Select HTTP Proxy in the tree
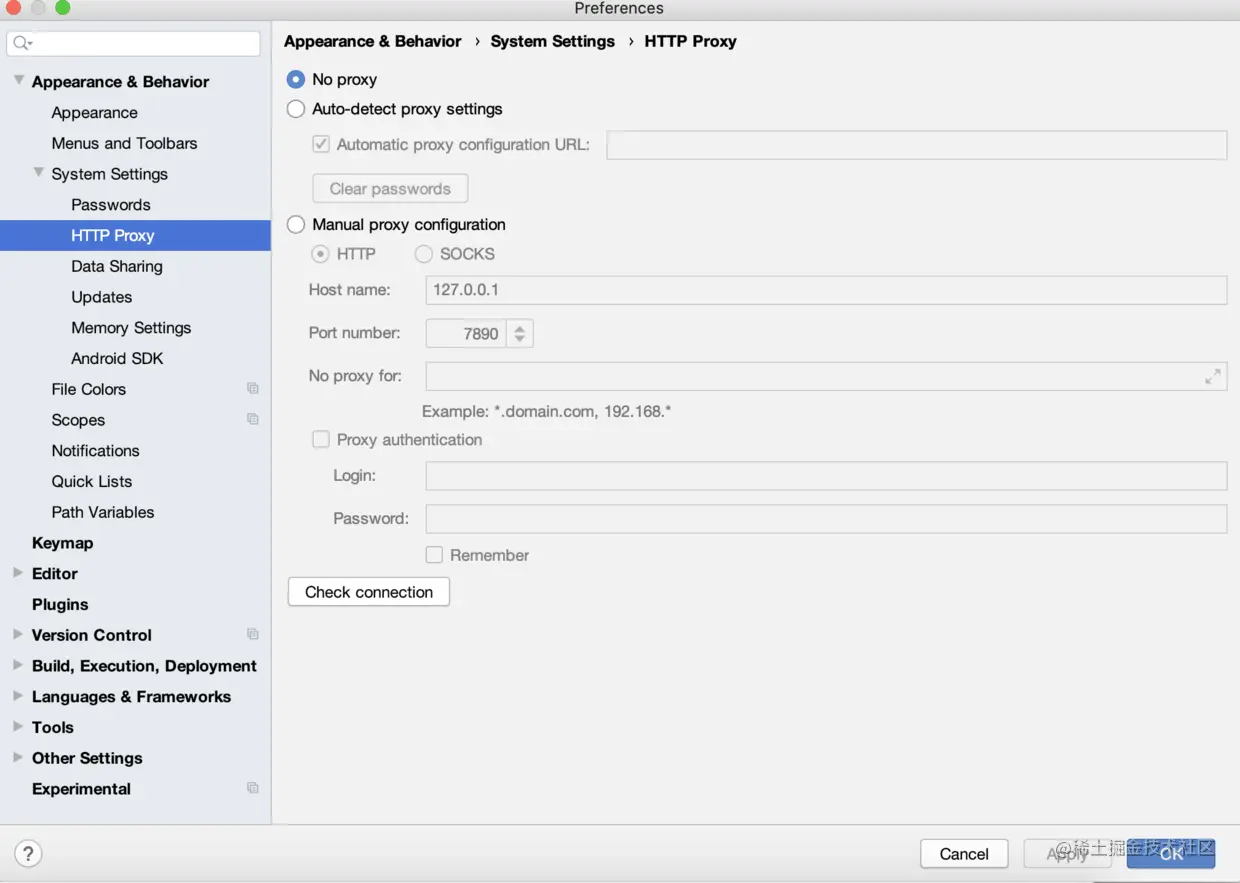 pyautogui.click(x=135, y=236)
